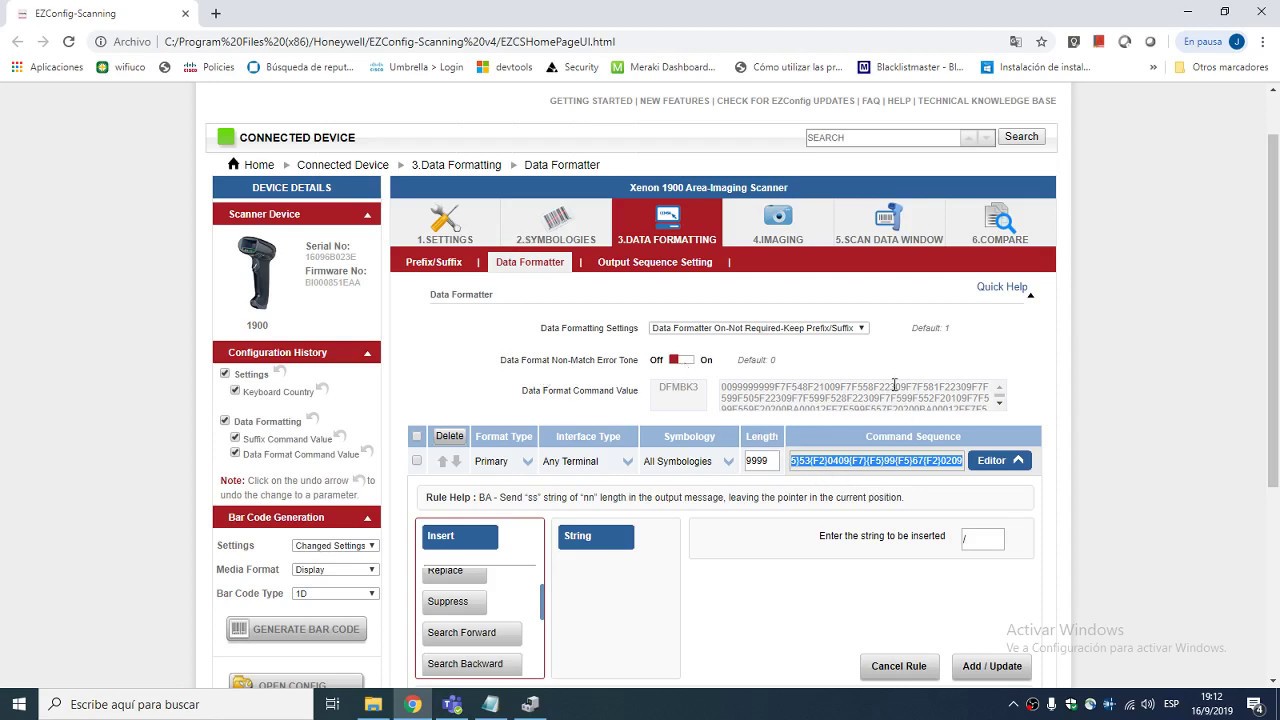Toggle the Data Formatting checkbox
The width and height of the screenshot is (1280, 720).
[225, 421]
